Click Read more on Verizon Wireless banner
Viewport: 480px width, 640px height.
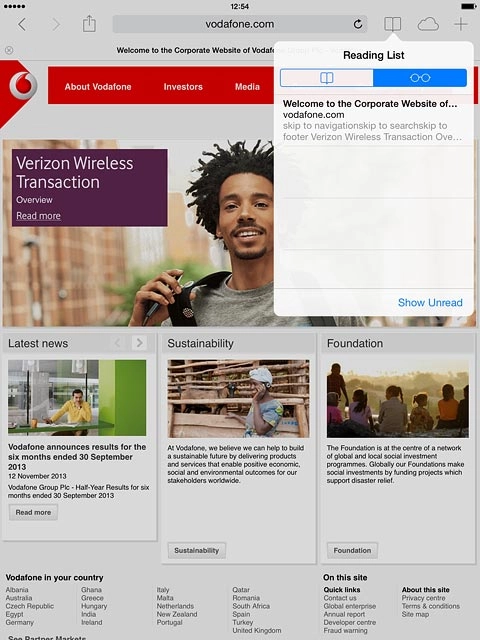coord(38,216)
